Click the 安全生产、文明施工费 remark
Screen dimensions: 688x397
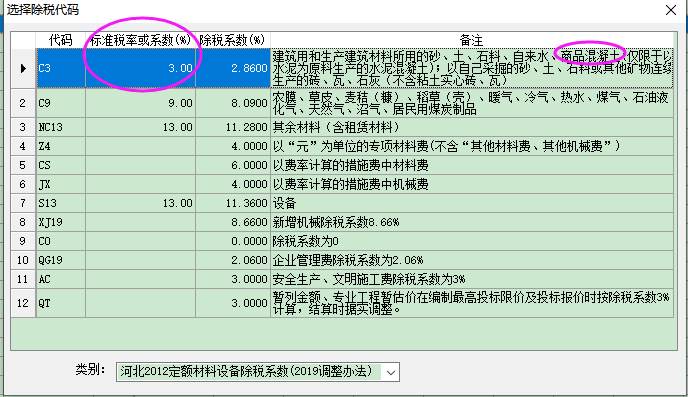coord(472,279)
